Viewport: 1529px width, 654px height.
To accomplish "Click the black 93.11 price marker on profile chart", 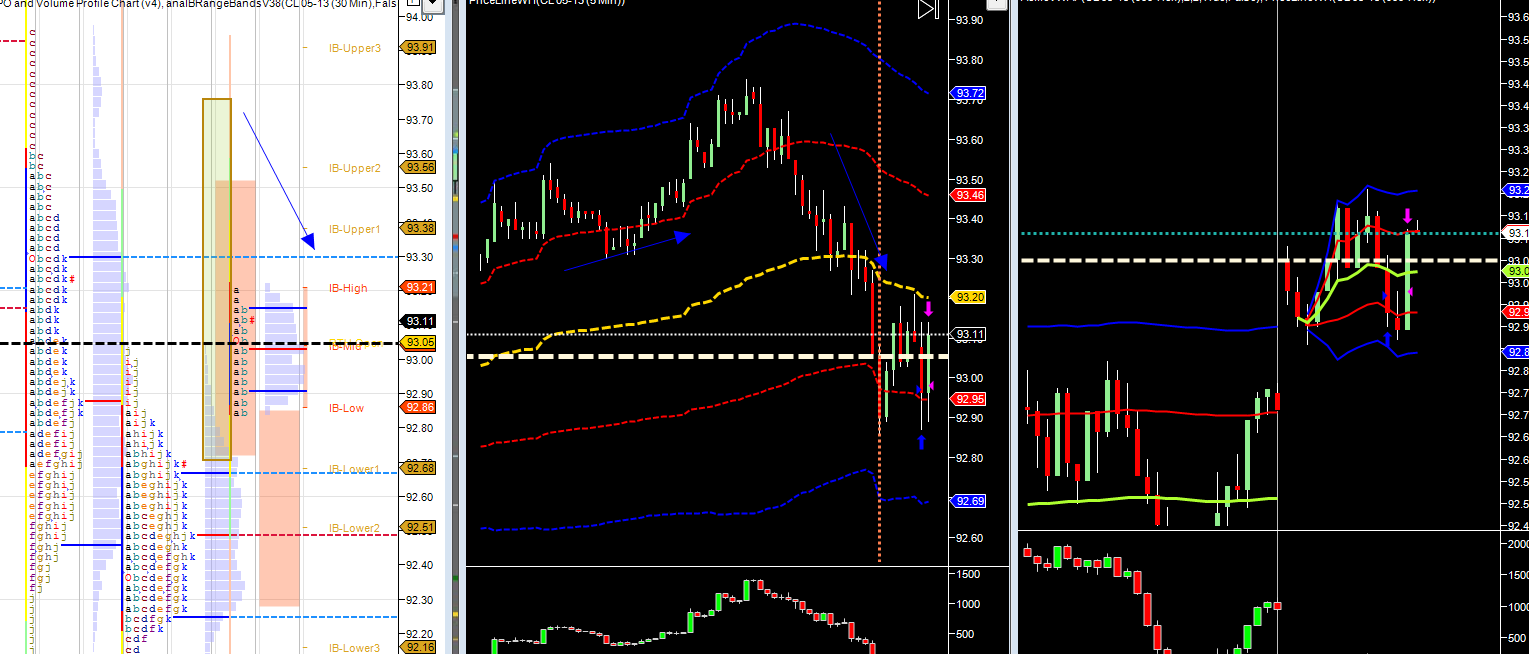I will click(418, 321).
